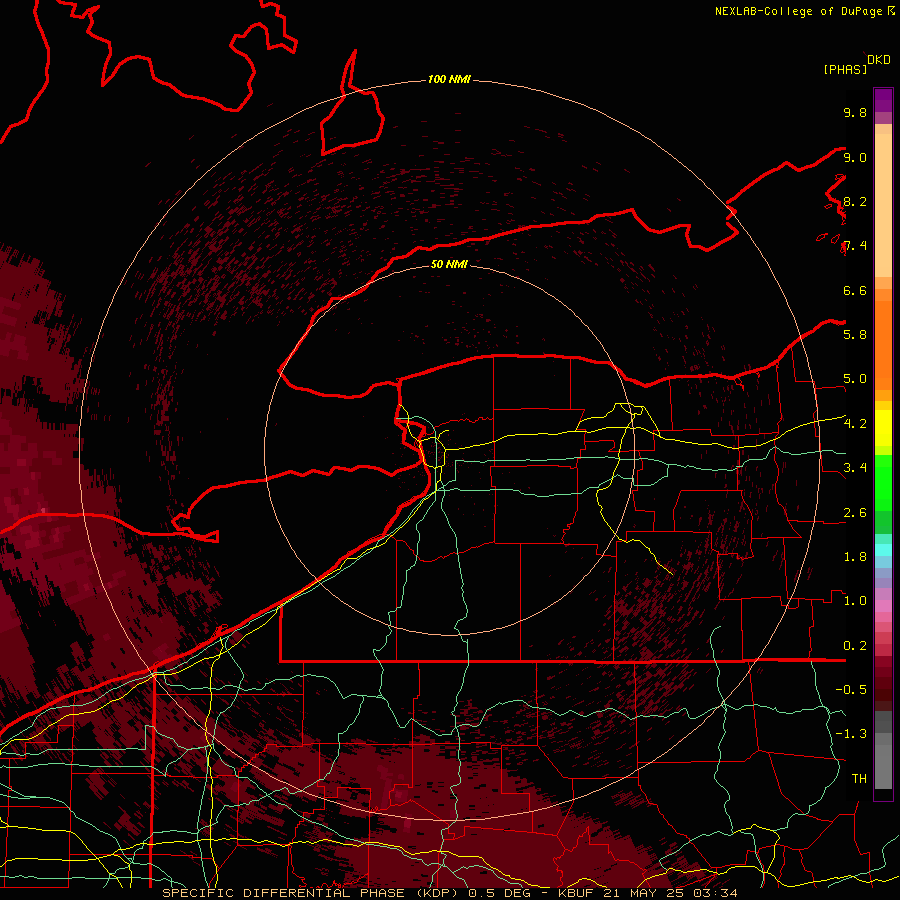The height and width of the screenshot is (900, 900).
Task: Click the 7.4 value on the color scale
Action: 855,246
